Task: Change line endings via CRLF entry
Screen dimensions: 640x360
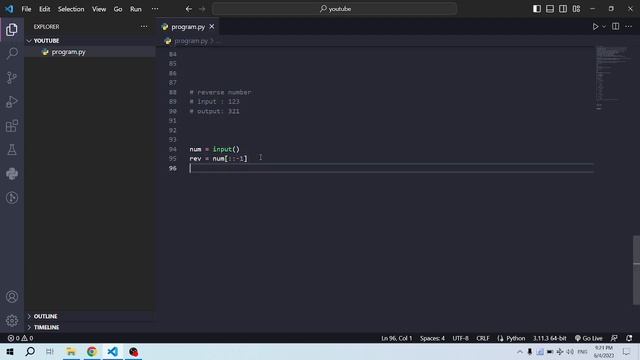Action: coord(483,338)
